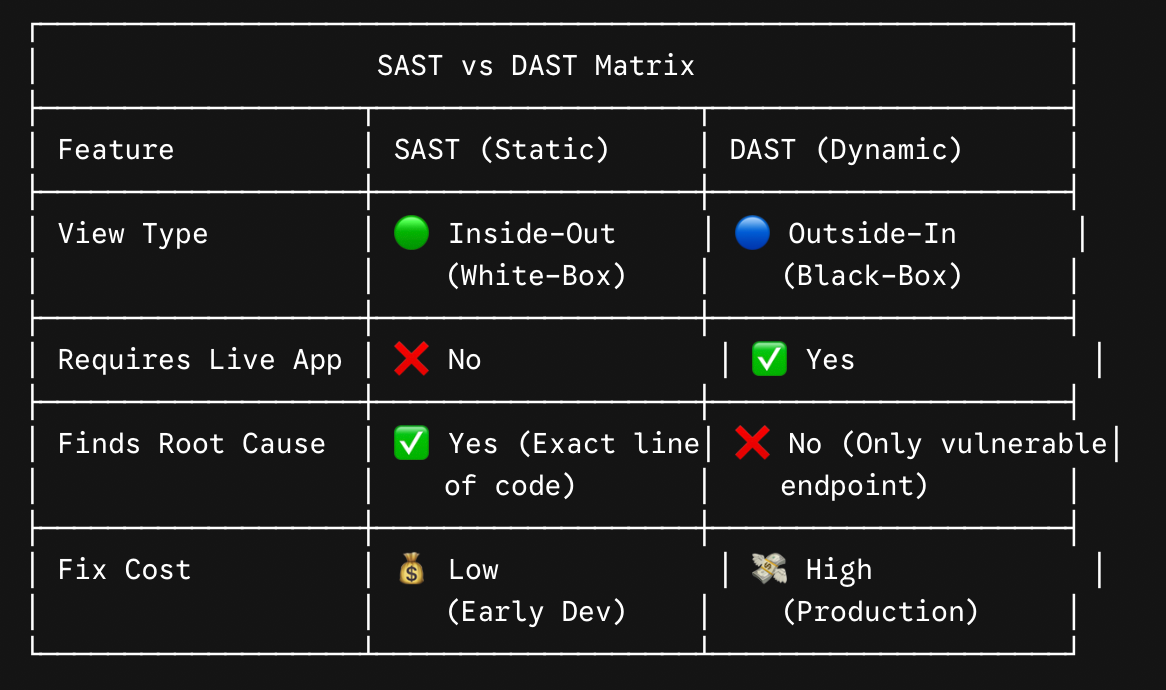Click the red X next to No
This screenshot has height=690, width=1166.
point(411,359)
